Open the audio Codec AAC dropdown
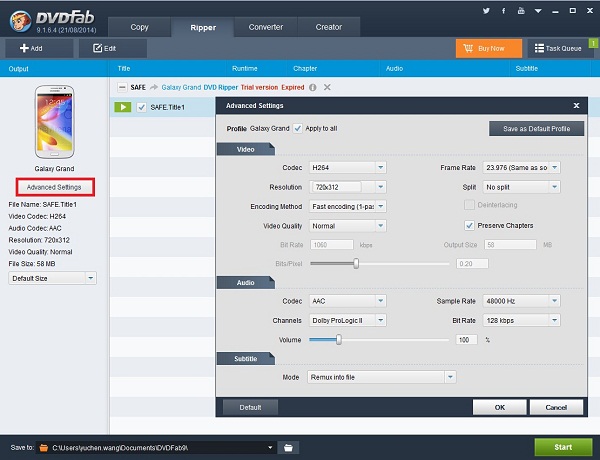 coord(347,301)
